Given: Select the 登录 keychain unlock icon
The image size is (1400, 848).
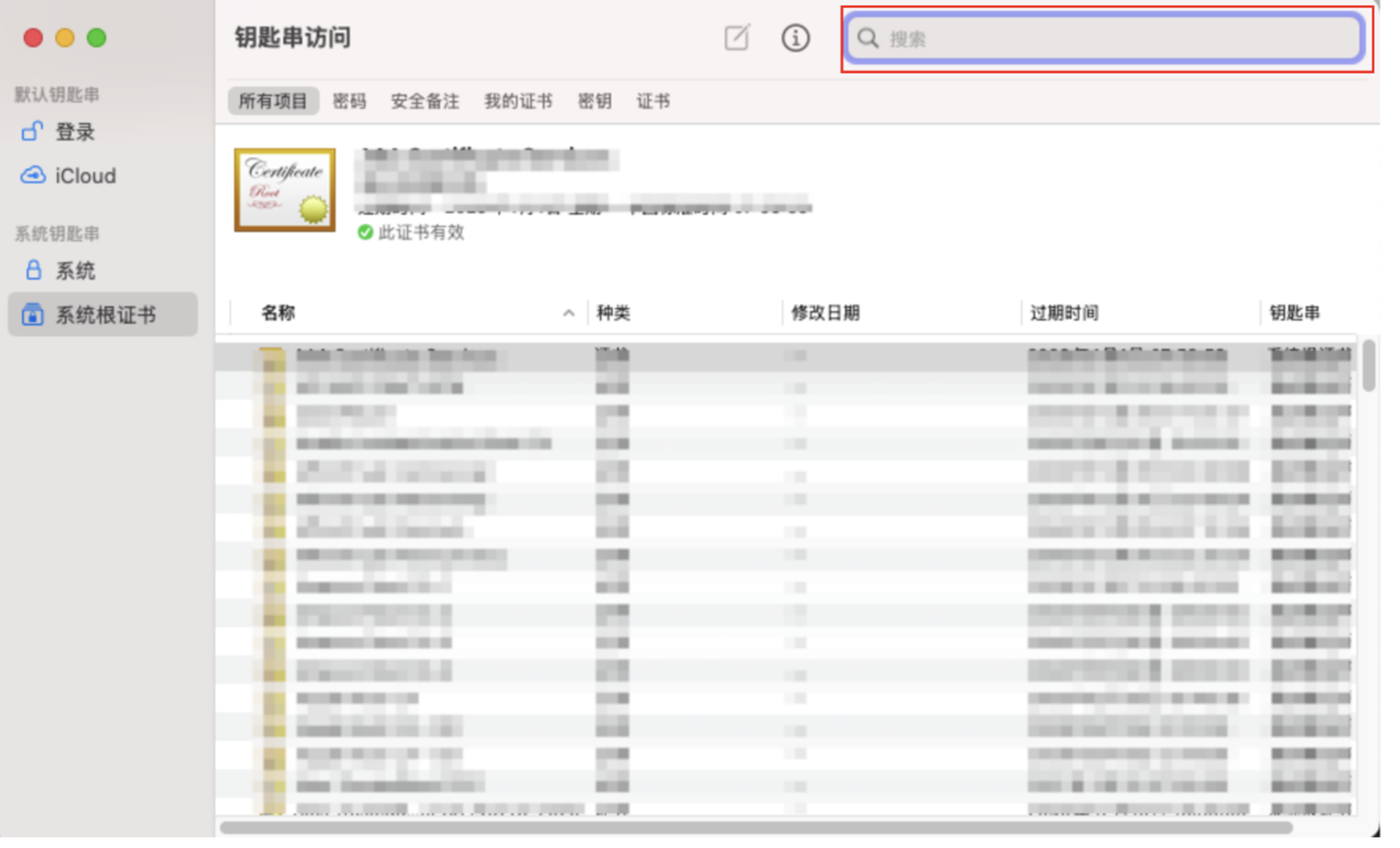Looking at the screenshot, I should coord(32,132).
